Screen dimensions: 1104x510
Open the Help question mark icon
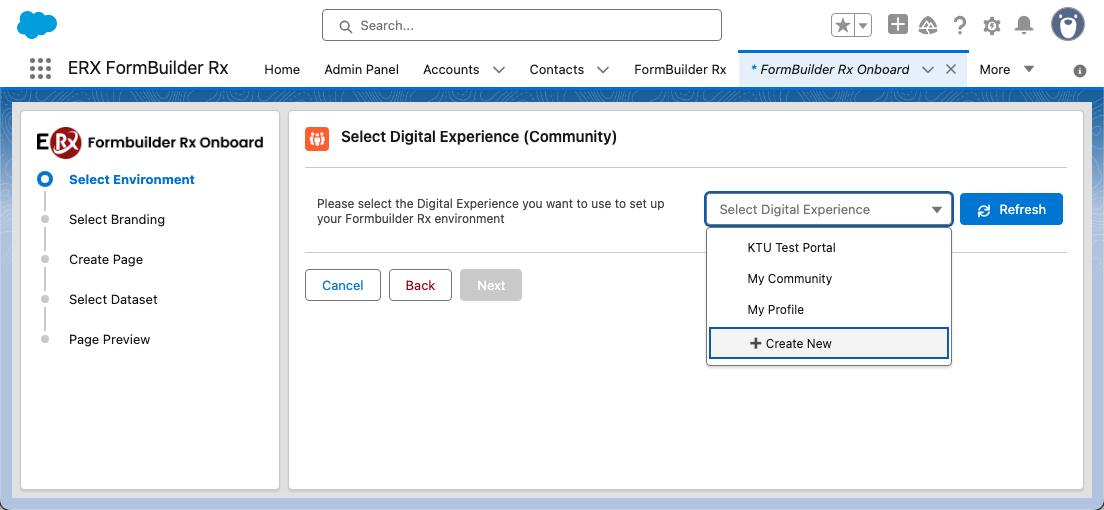pyautogui.click(x=959, y=25)
